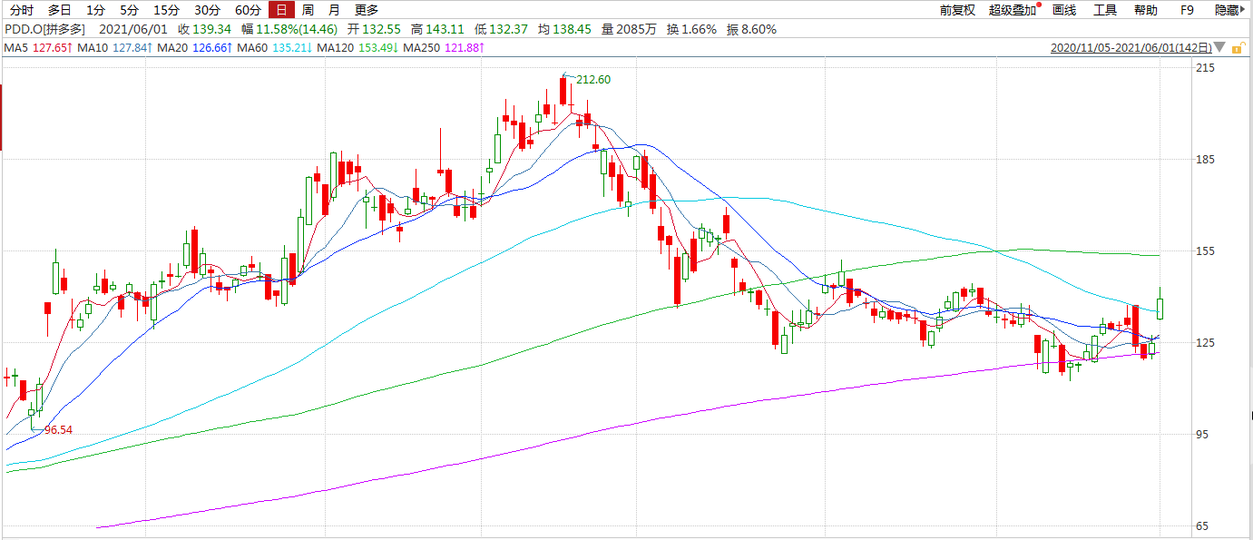The height and width of the screenshot is (540, 1253).
Task: Switch chart to 月 monthly period
Action: click(x=333, y=10)
